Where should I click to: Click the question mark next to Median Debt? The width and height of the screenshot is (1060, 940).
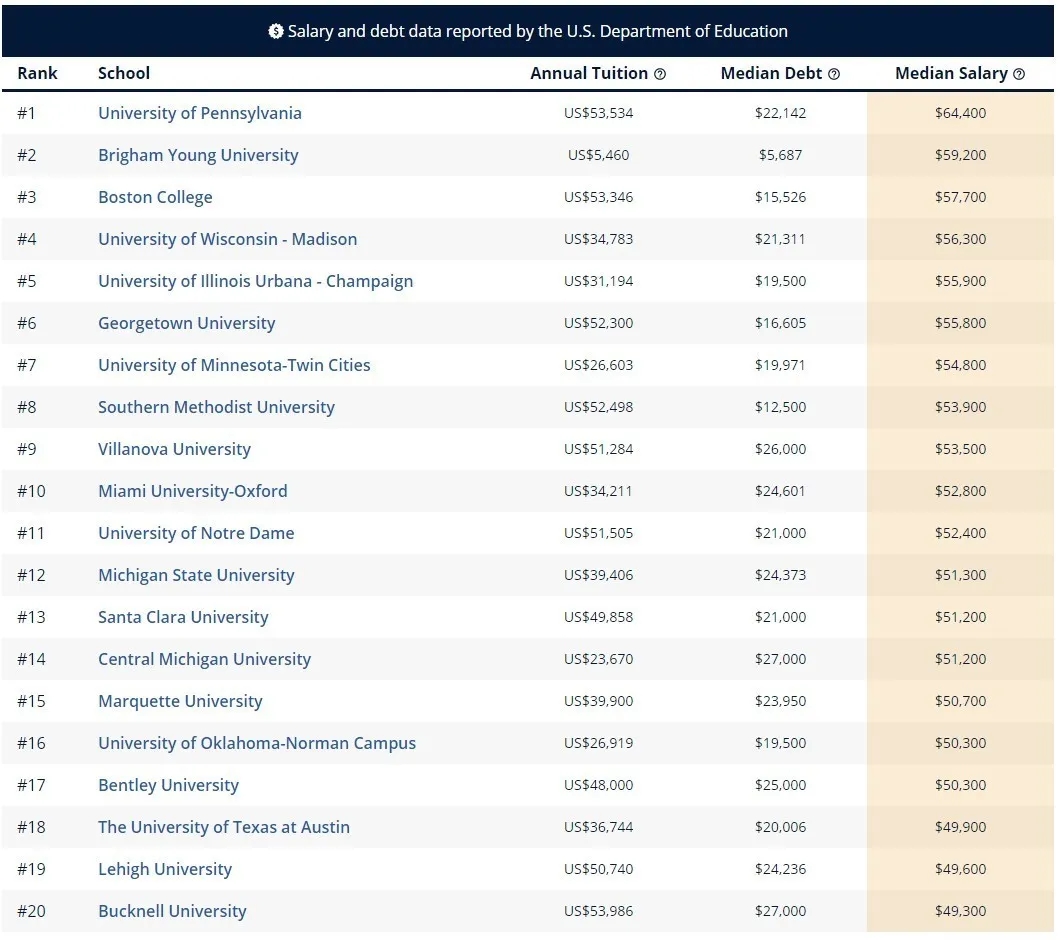click(x=834, y=74)
